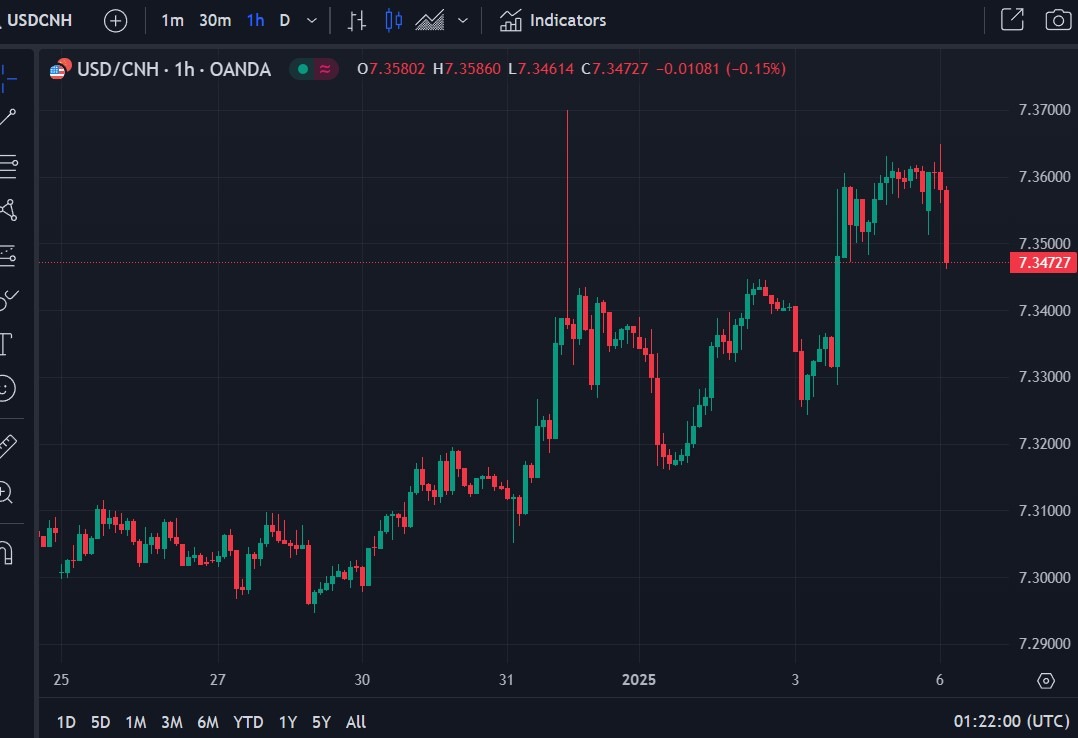Viewport: 1078px width, 738px height.
Task: Expand the interval dropdown next to D
Action: click(310, 20)
